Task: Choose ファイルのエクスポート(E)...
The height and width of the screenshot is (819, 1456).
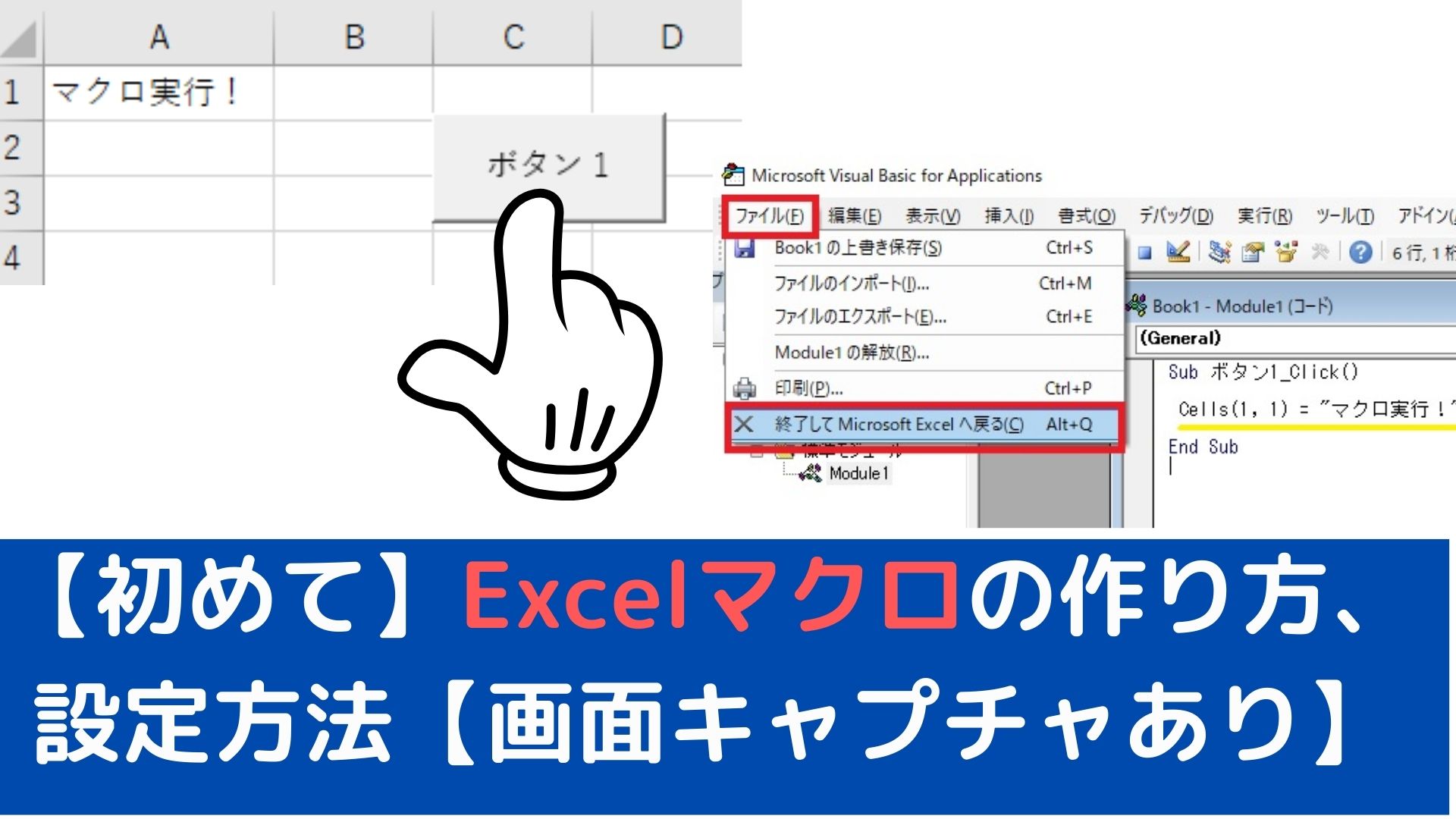Action: click(x=924, y=317)
